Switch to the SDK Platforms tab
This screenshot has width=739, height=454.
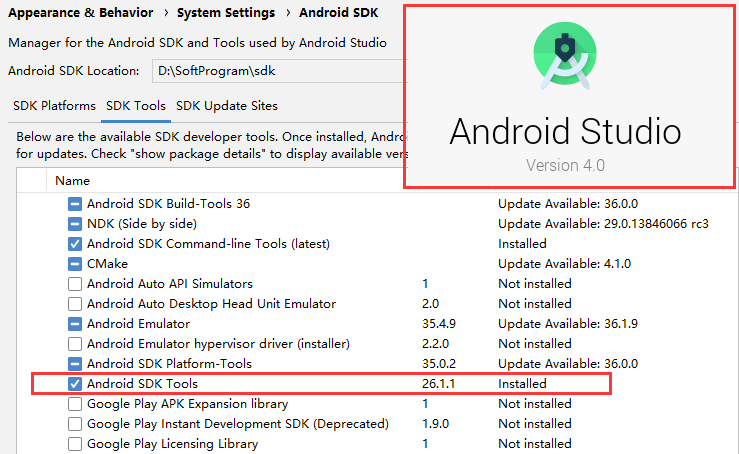click(x=54, y=106)
